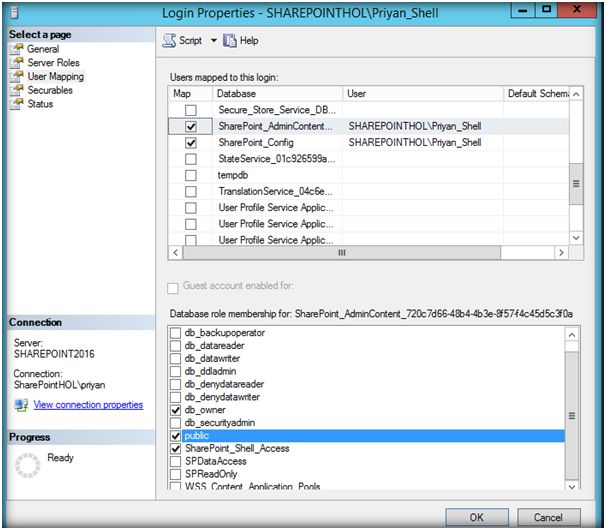The image size is (606, 530).
Task: Click user cell in SharePoint_AdminContent row
Action: coord(423,126)
